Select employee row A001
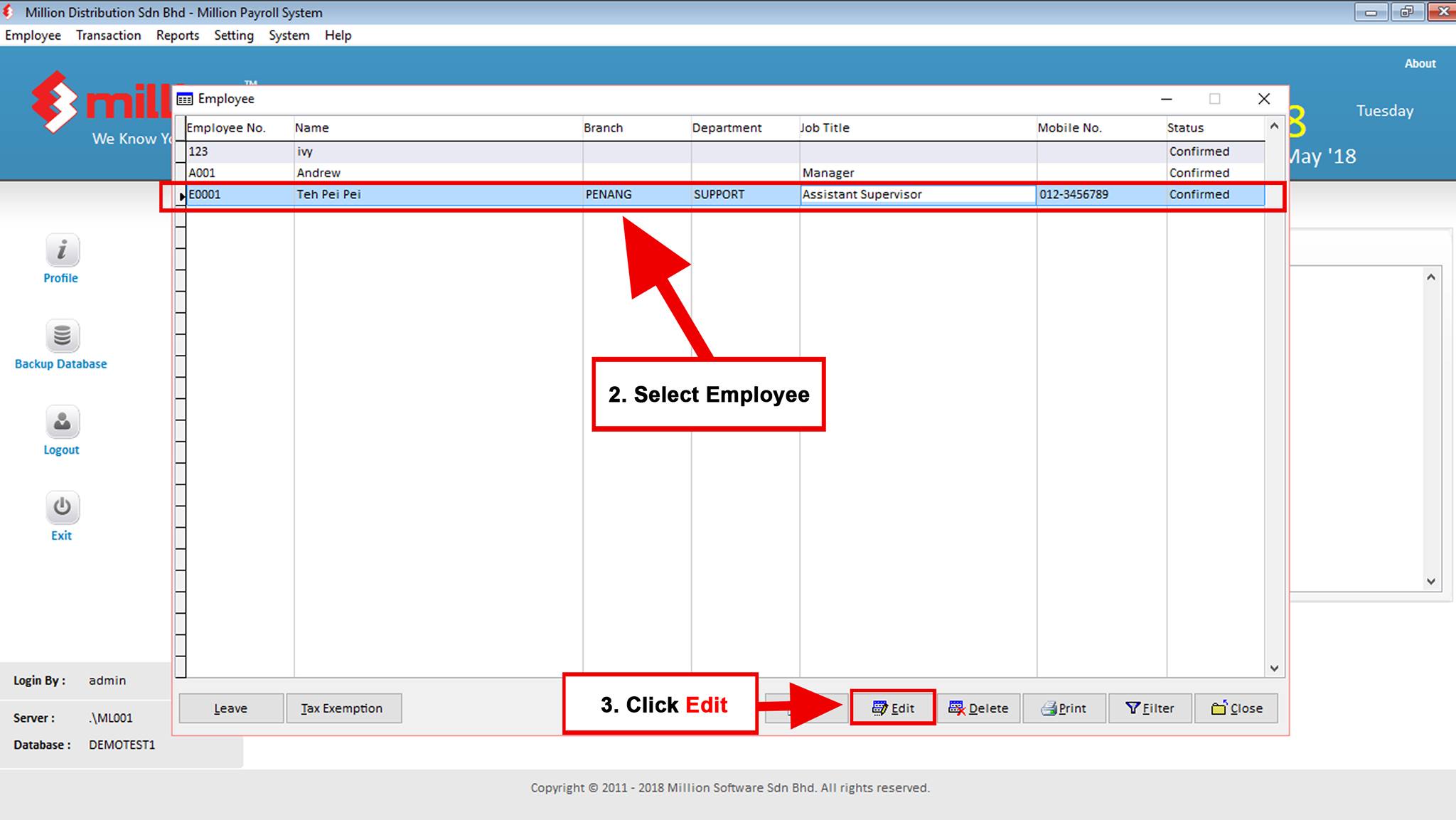Screen dimensions: 1456x820 (x=725, y=173)
